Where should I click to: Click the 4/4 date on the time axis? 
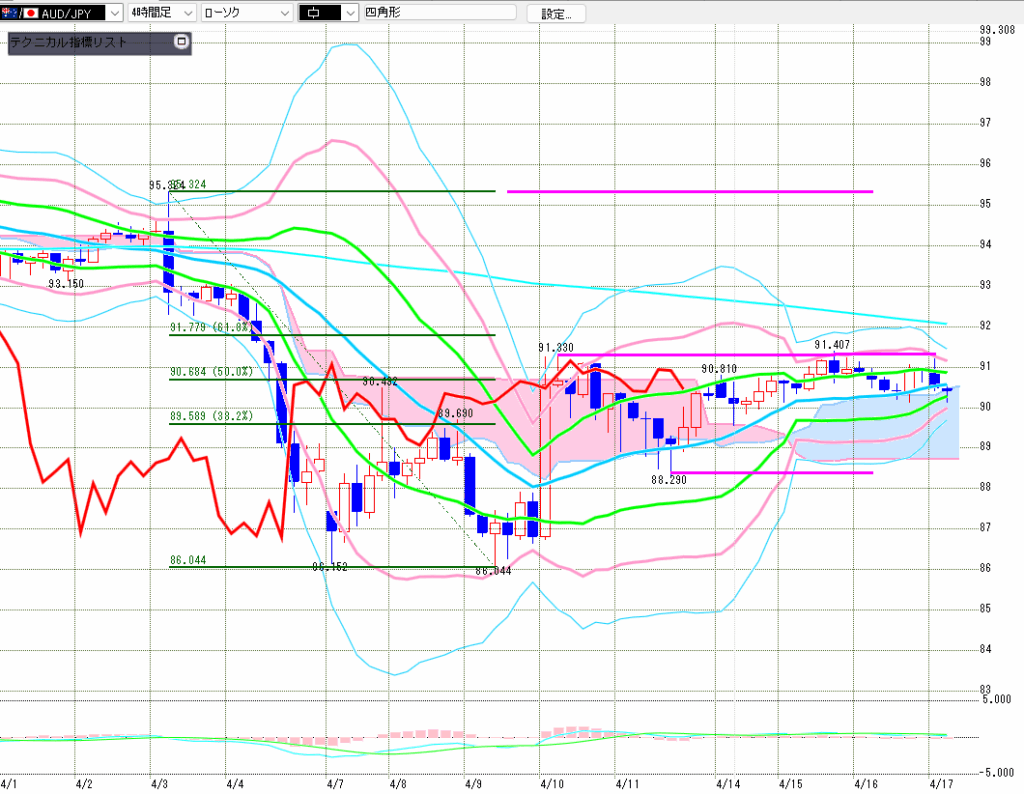click(x=234, y=784)
